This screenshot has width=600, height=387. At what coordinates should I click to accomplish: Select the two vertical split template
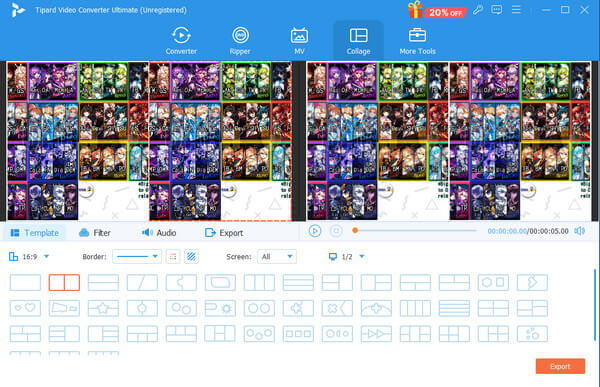point(64,282)
